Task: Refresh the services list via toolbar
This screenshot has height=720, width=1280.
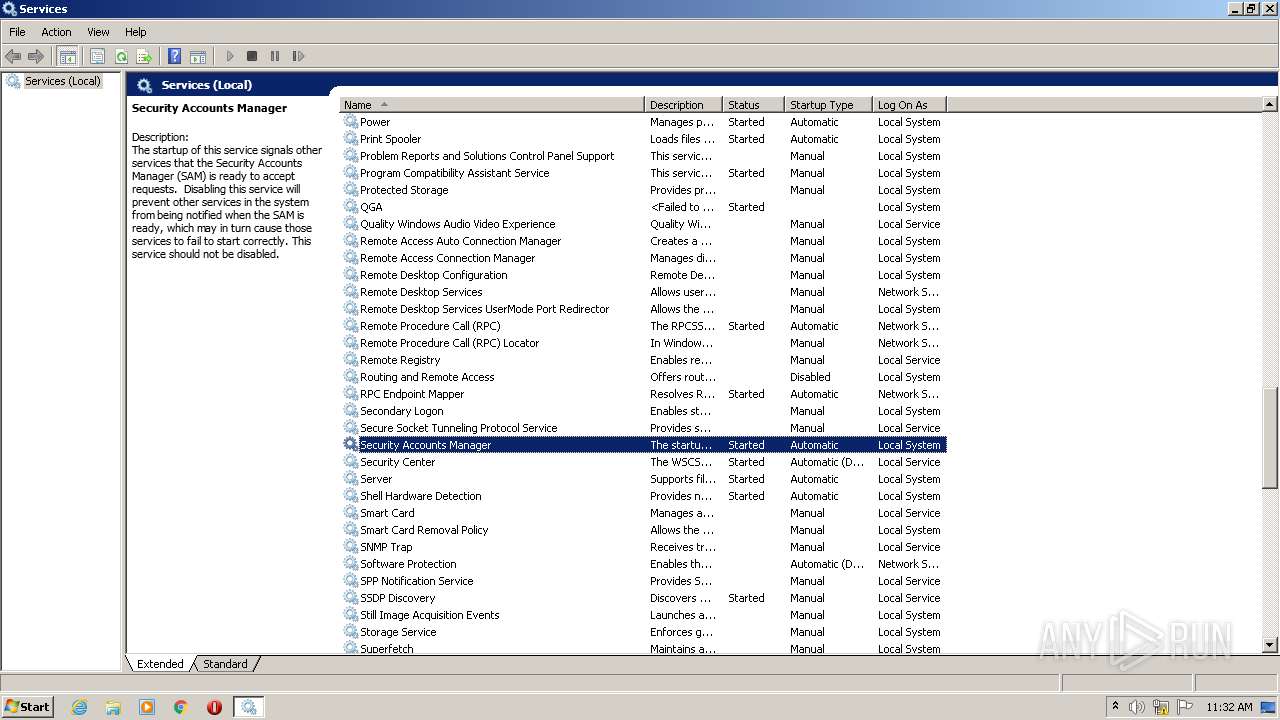Action: [x=121, y=57]
